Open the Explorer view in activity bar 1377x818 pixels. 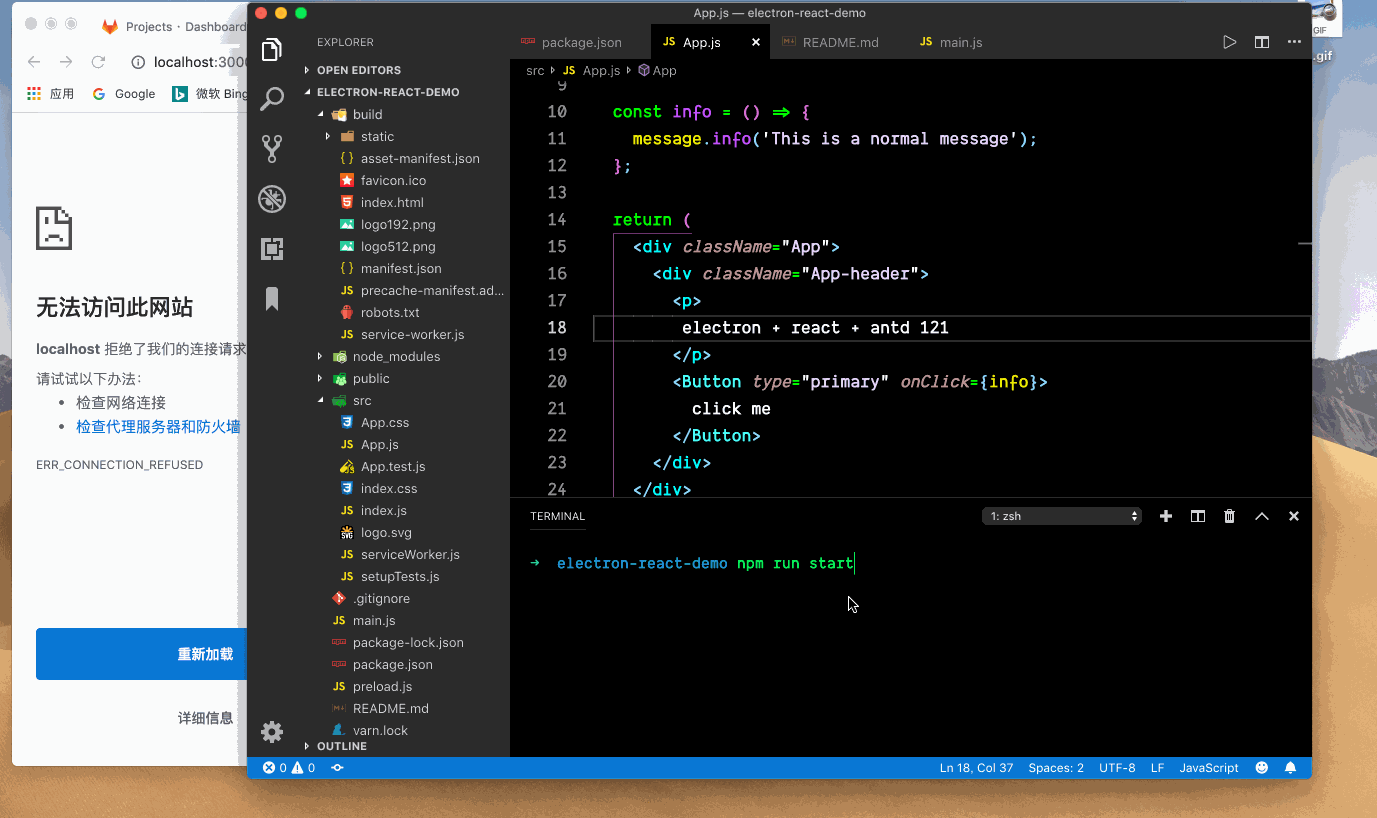point(271,50)
